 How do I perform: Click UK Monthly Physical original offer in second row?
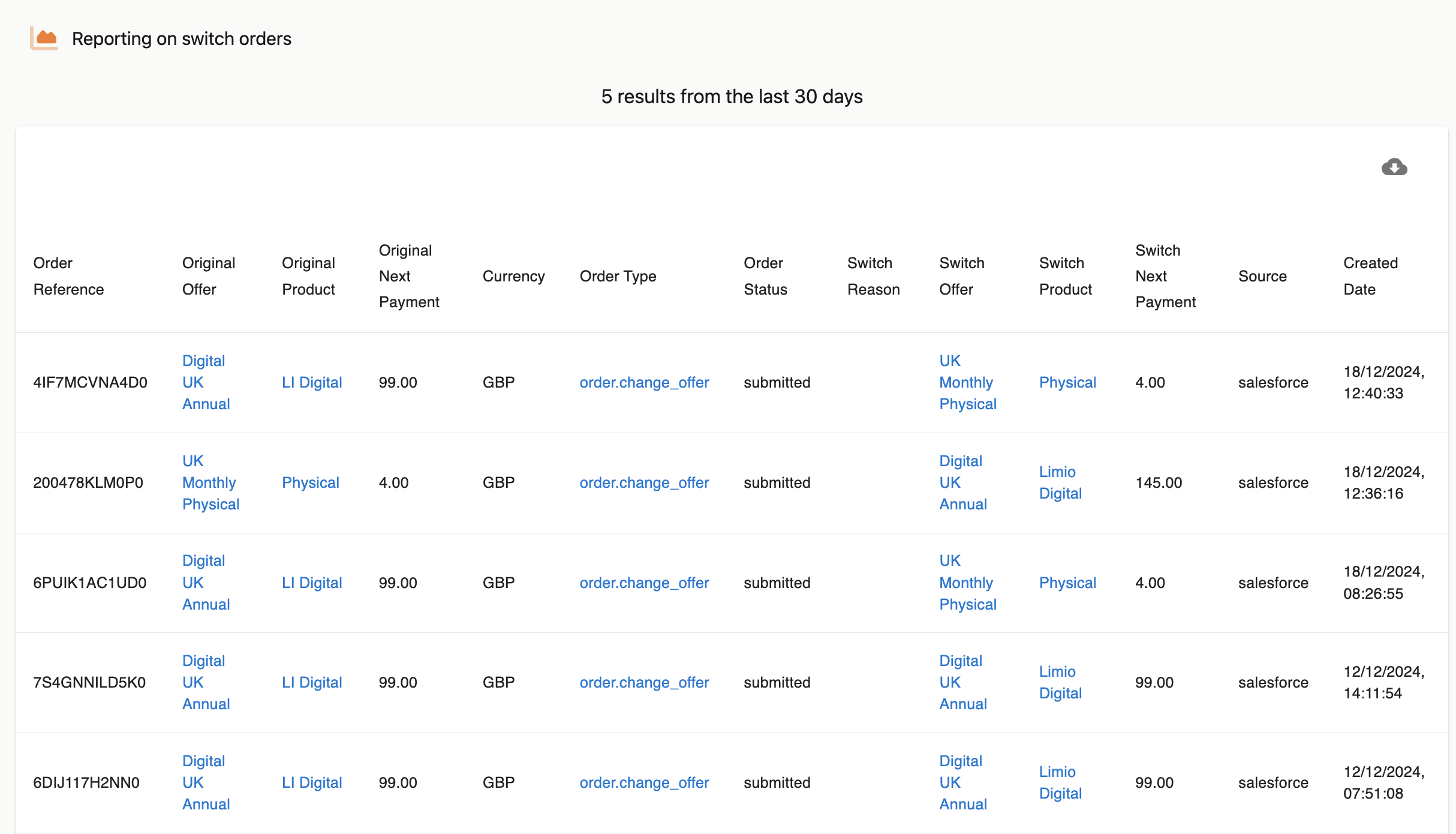click(x=210, y=482)
